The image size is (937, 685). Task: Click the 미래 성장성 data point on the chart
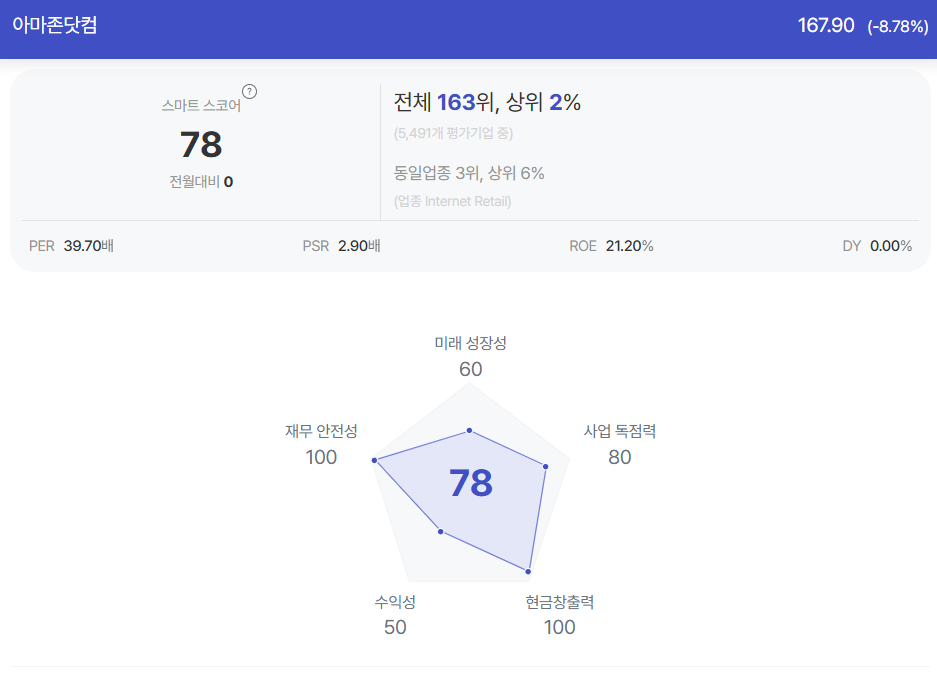tap(470, 430)
